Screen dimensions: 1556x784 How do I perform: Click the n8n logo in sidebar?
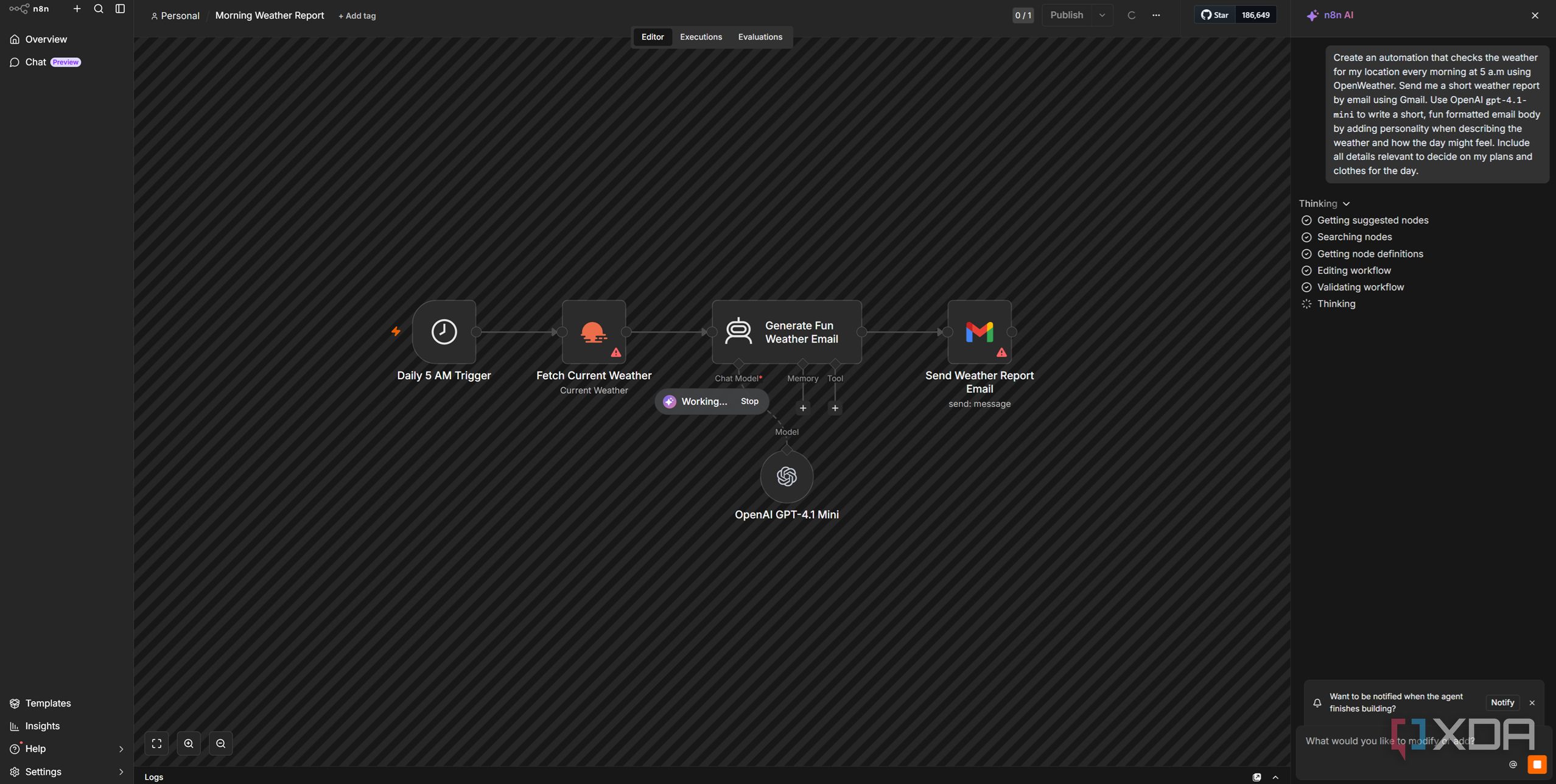(29, 9)
